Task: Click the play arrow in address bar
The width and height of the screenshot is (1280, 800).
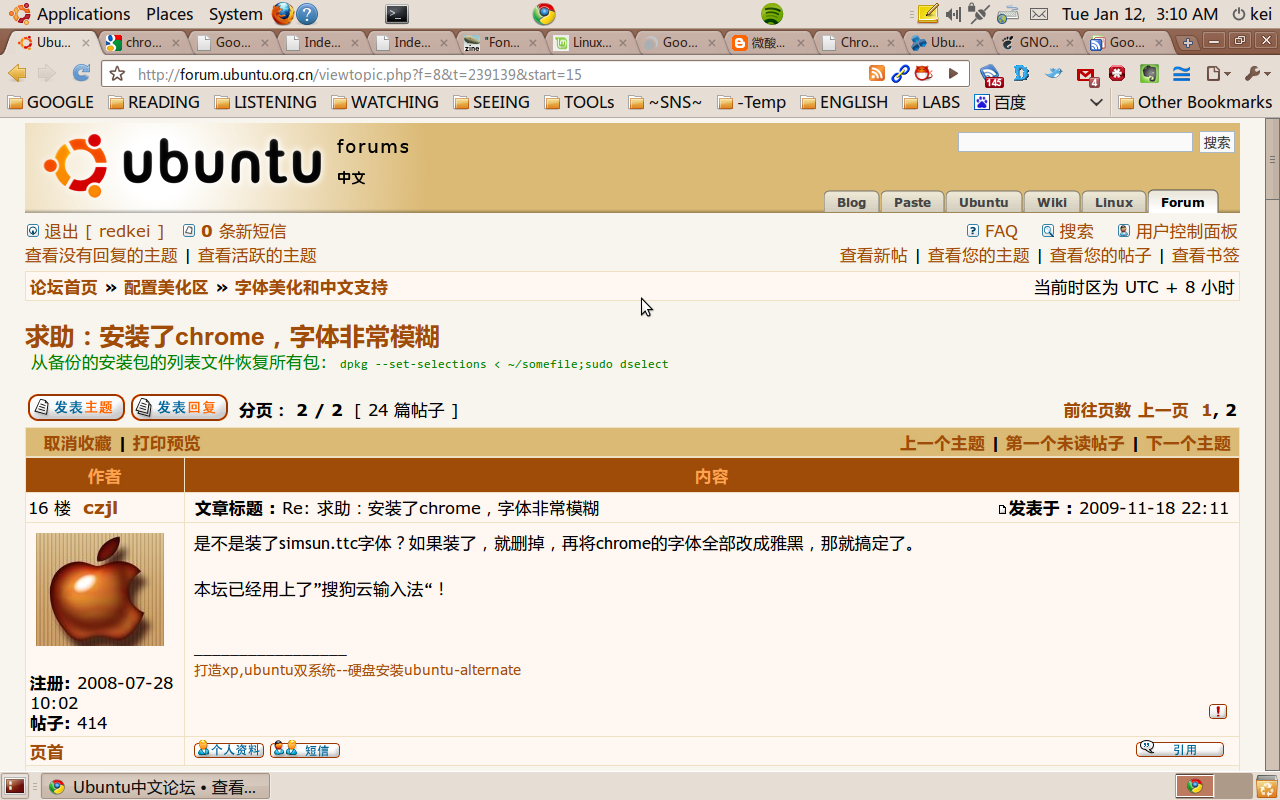Action: 953,74
